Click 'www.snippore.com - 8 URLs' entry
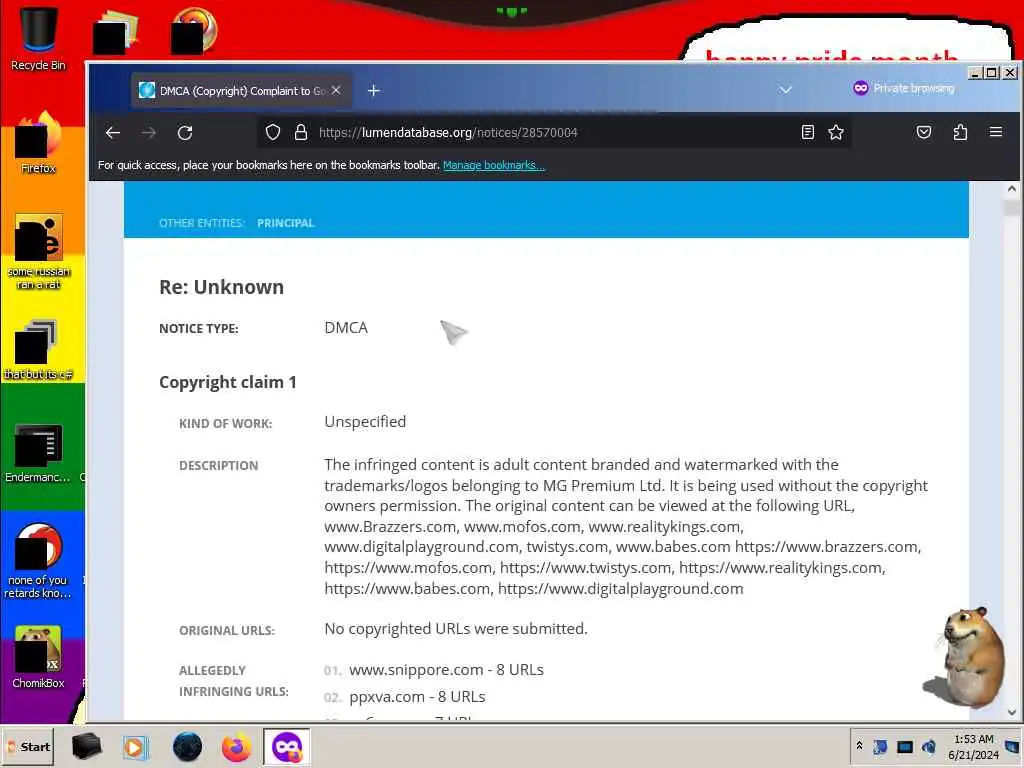 click(446, 670)
